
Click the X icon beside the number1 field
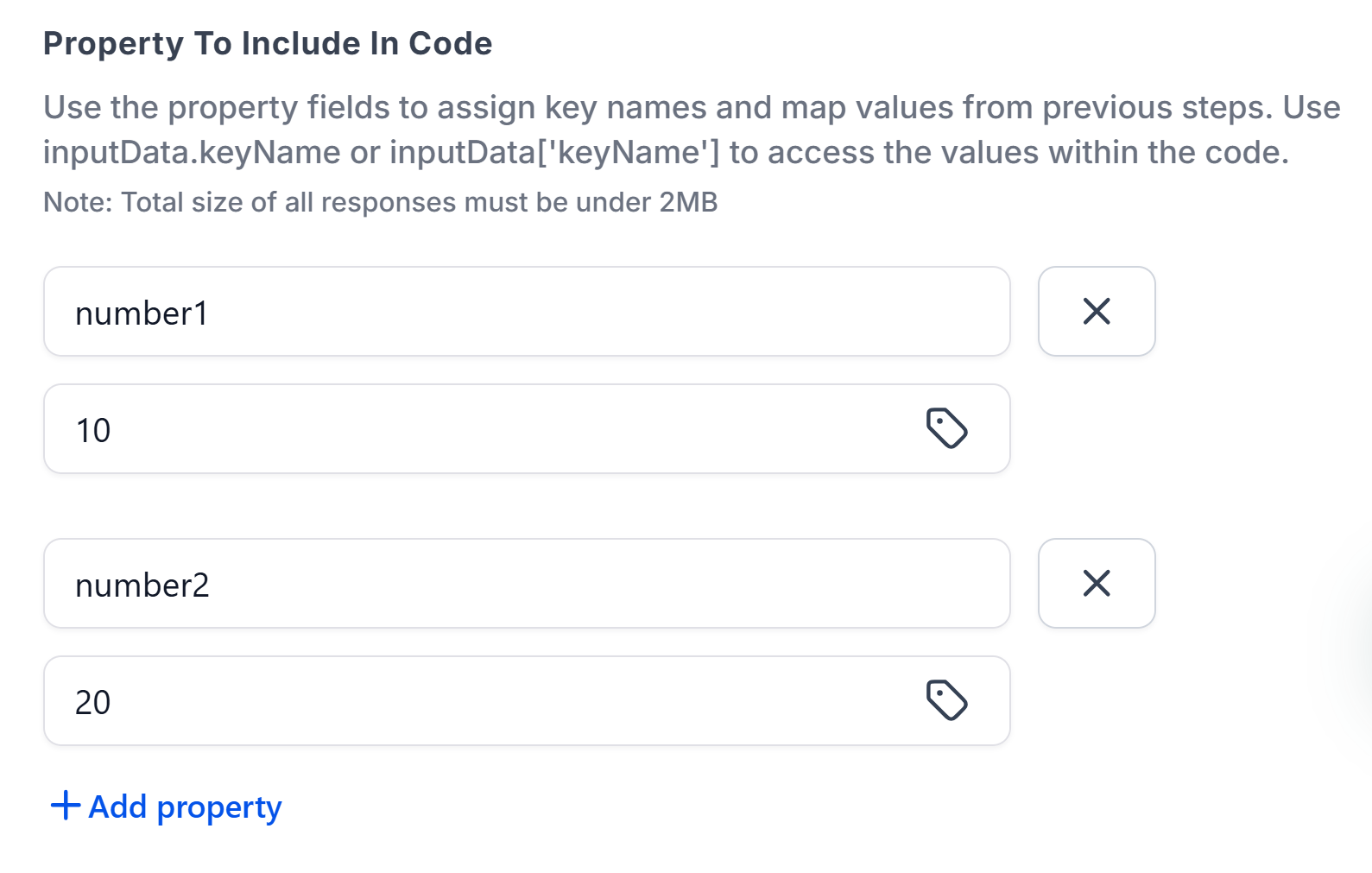[1096, 312]
